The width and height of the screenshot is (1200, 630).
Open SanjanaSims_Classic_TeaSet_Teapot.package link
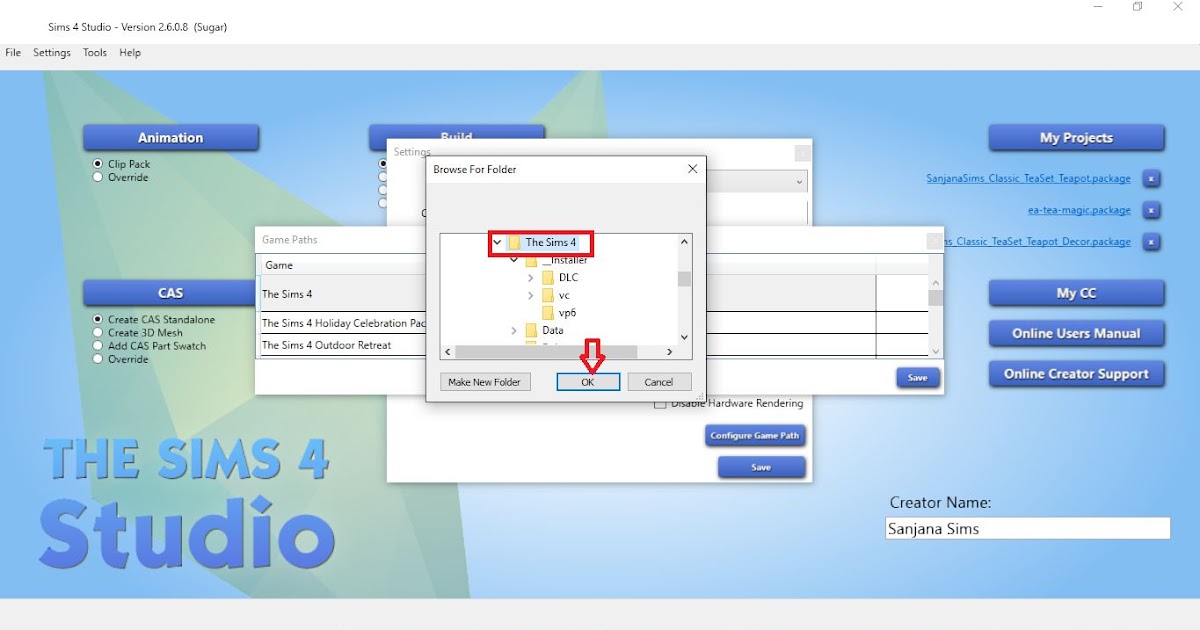pos(1029,179)
